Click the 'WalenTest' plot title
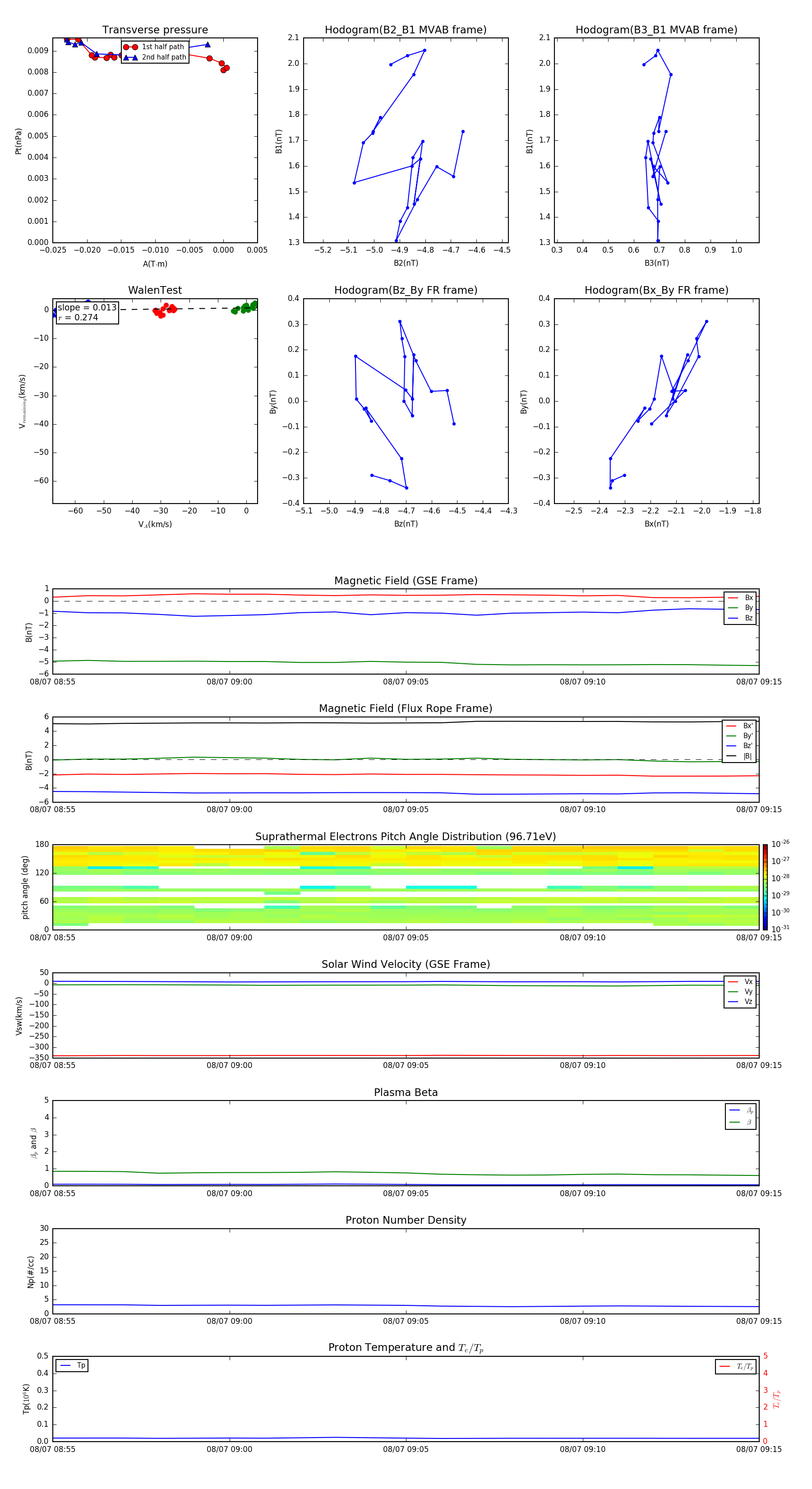812x1489 pixels. click(155, 290)
